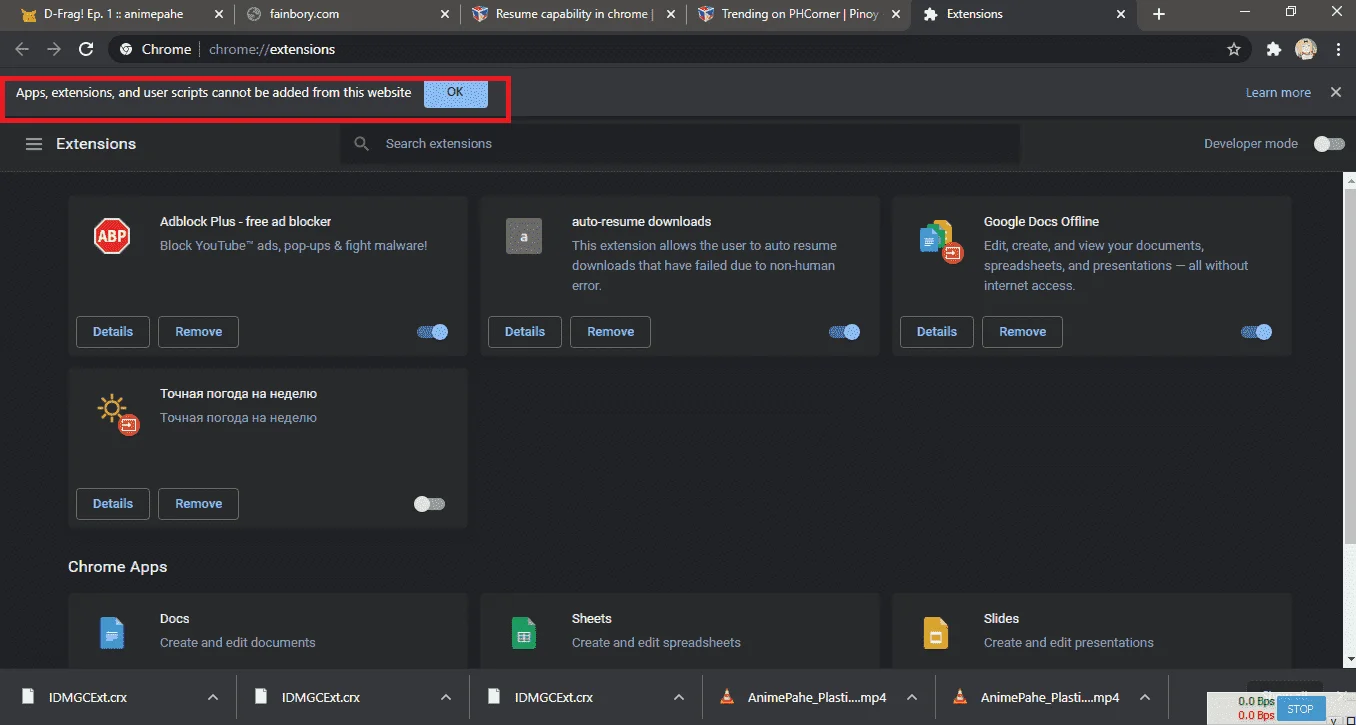Click the Extensions page title text
This screenshot has width=1356, height=725.
tap(96, 144)
